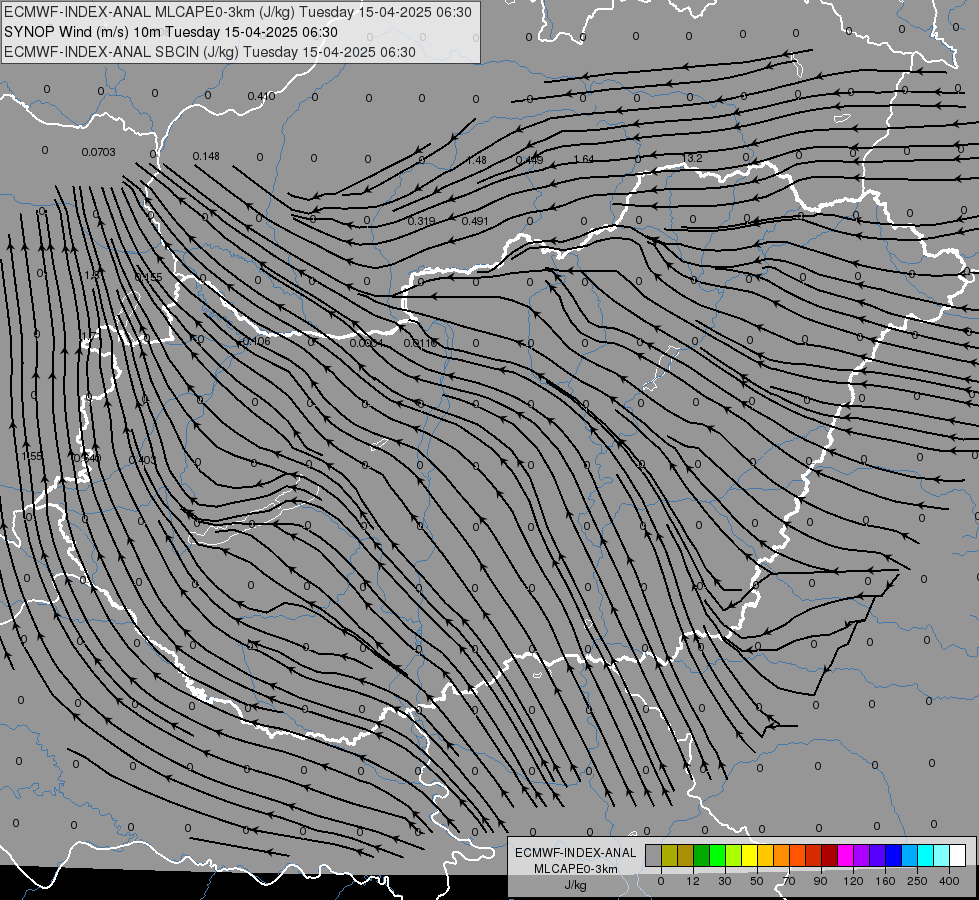The image size is (979, 900).
Task: Click the legend tick label '120'
Action: (853, 881)
